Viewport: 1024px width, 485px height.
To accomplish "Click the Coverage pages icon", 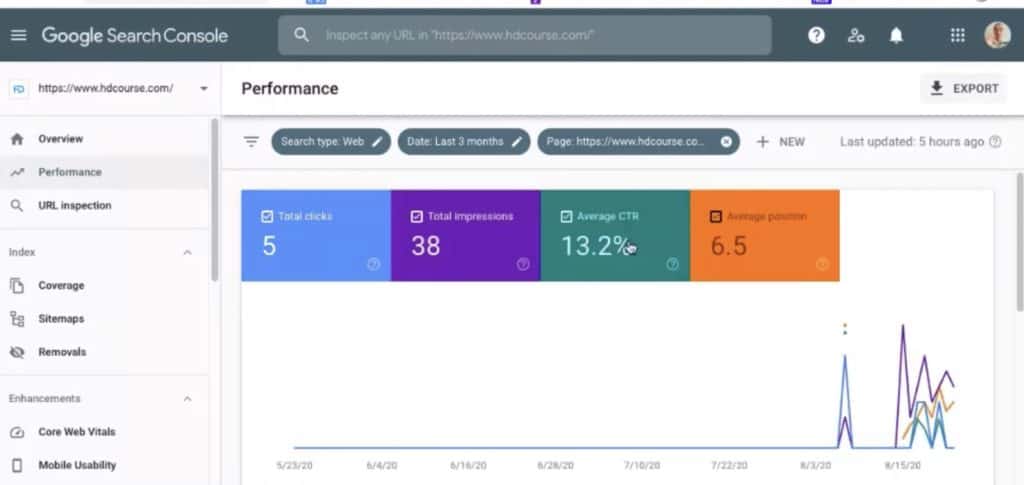I will point(18,285).
